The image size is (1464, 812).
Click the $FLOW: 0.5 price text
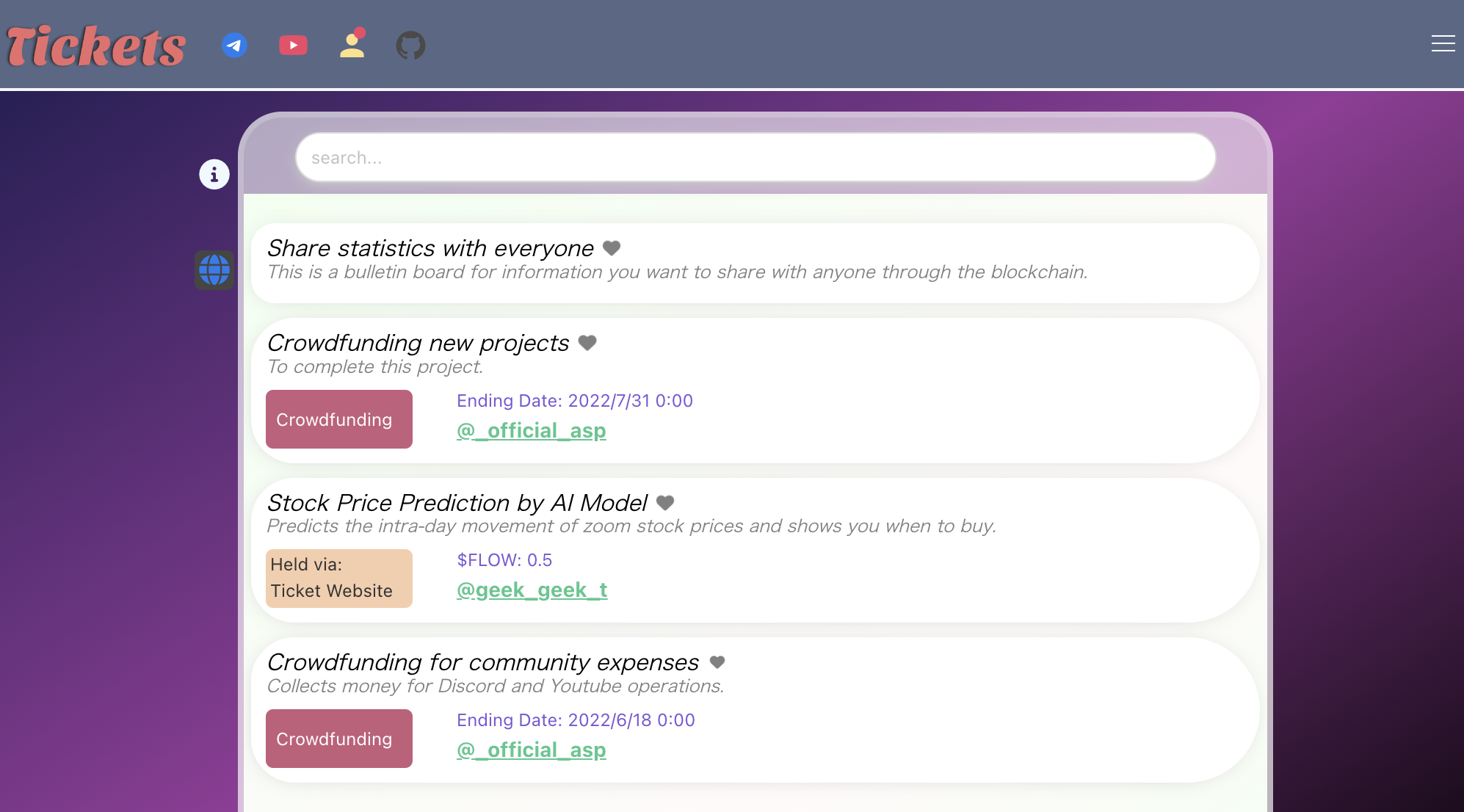pyautogui.click(x=504, y=560)
